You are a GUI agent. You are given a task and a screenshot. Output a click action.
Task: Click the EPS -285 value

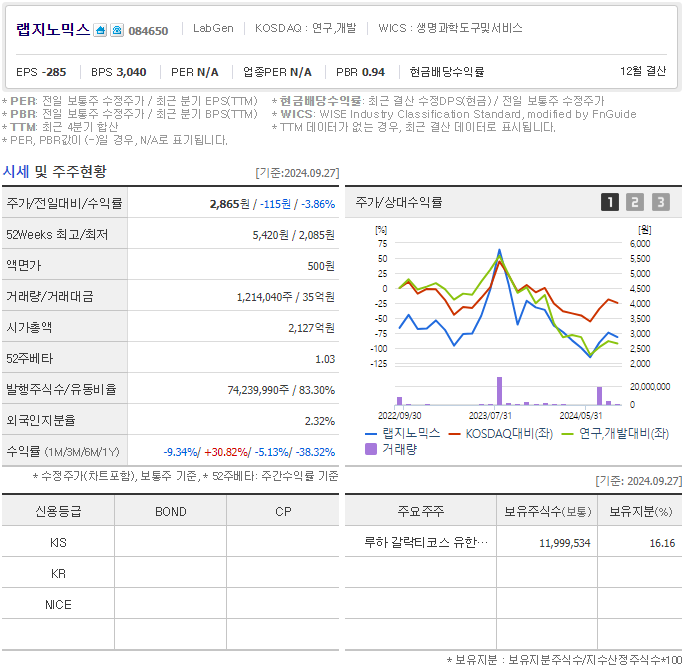coord(41,72)
